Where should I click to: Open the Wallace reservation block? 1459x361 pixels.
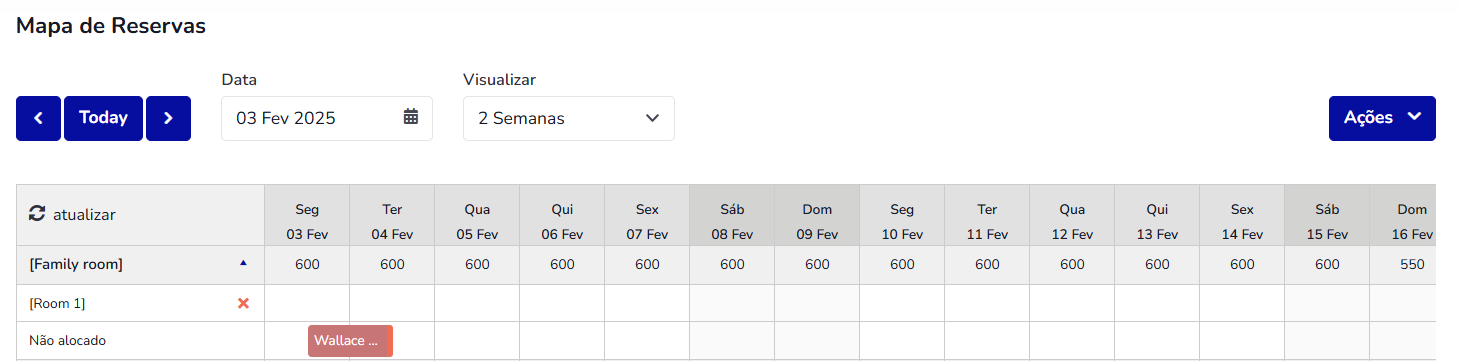350,341
